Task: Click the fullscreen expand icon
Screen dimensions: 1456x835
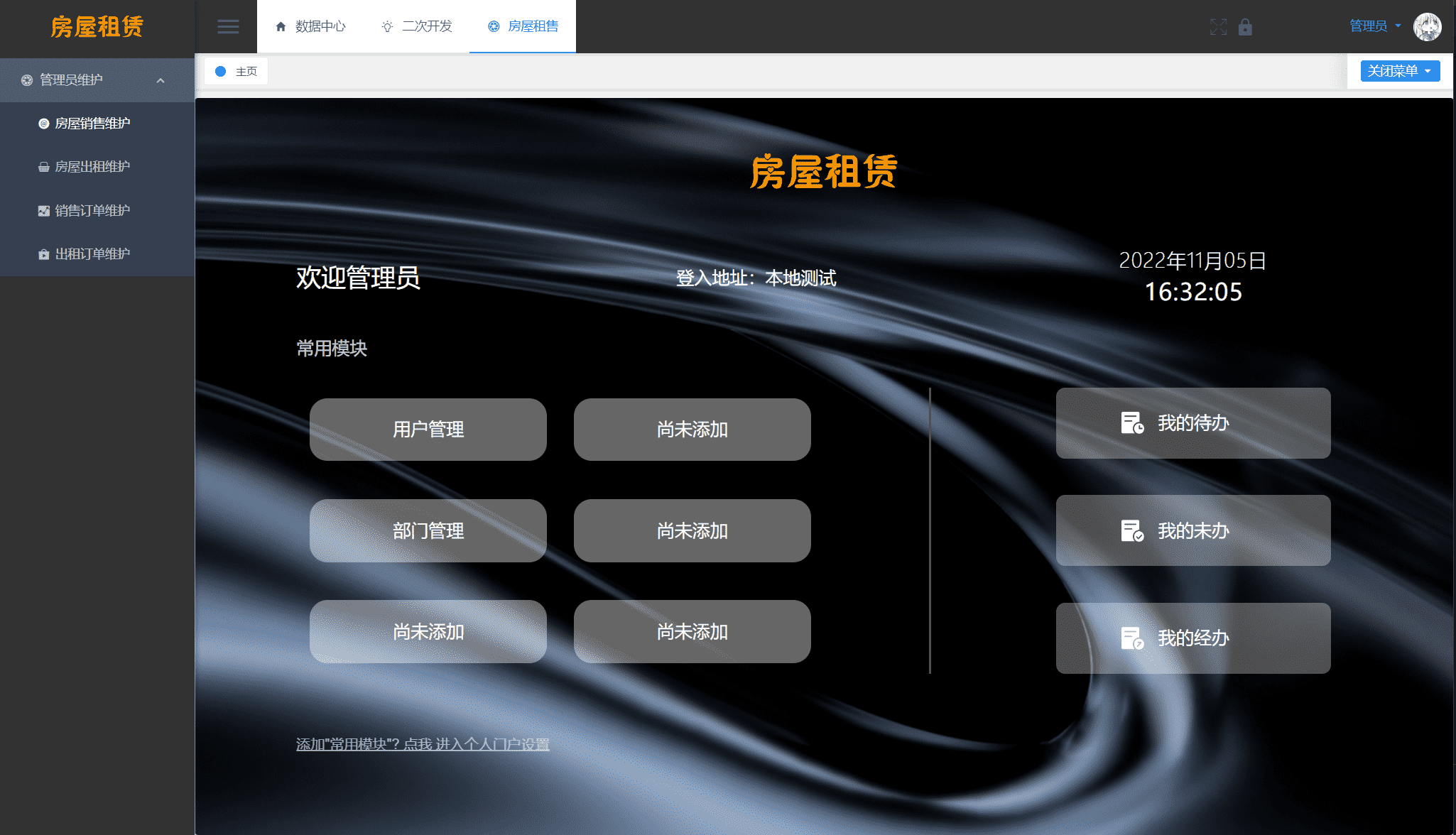Action: 1219,27
